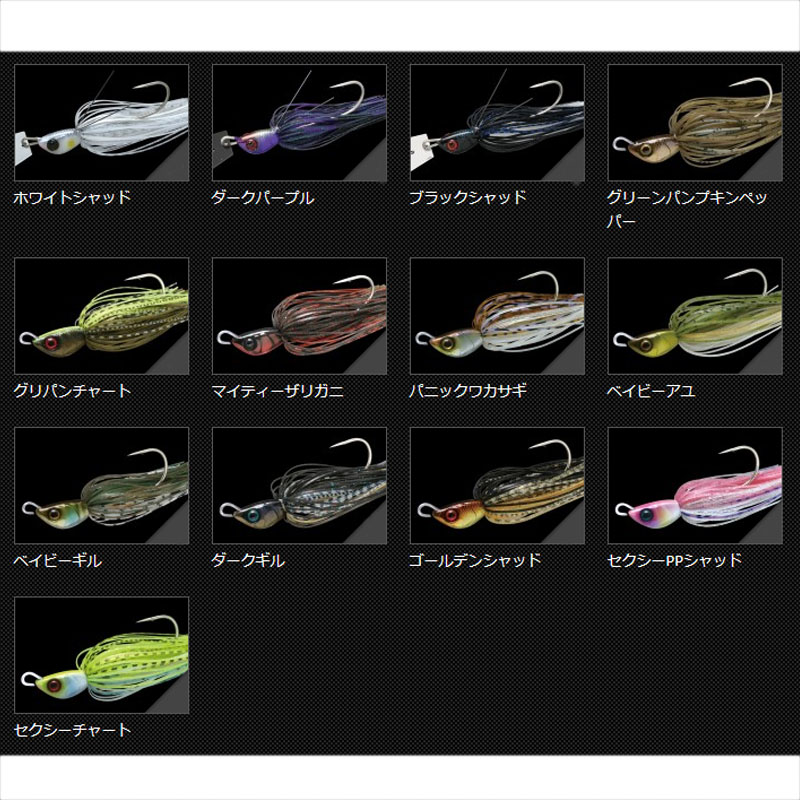800x800 pixels.
Task: Select the セクシーチャート text label
Action: coord(72,730)
